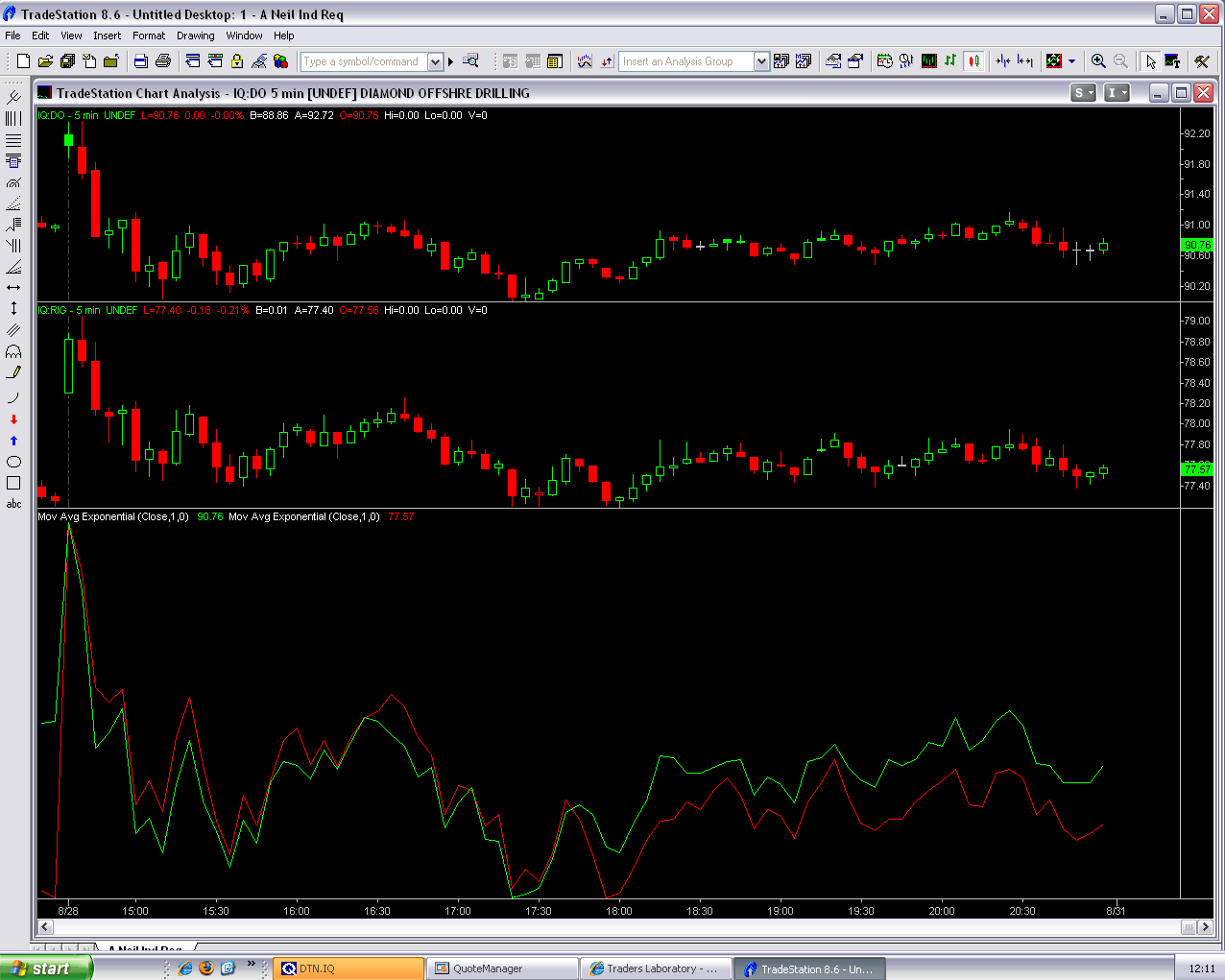
Task: Open the Insert menu
Action: (x=108, y=36)
